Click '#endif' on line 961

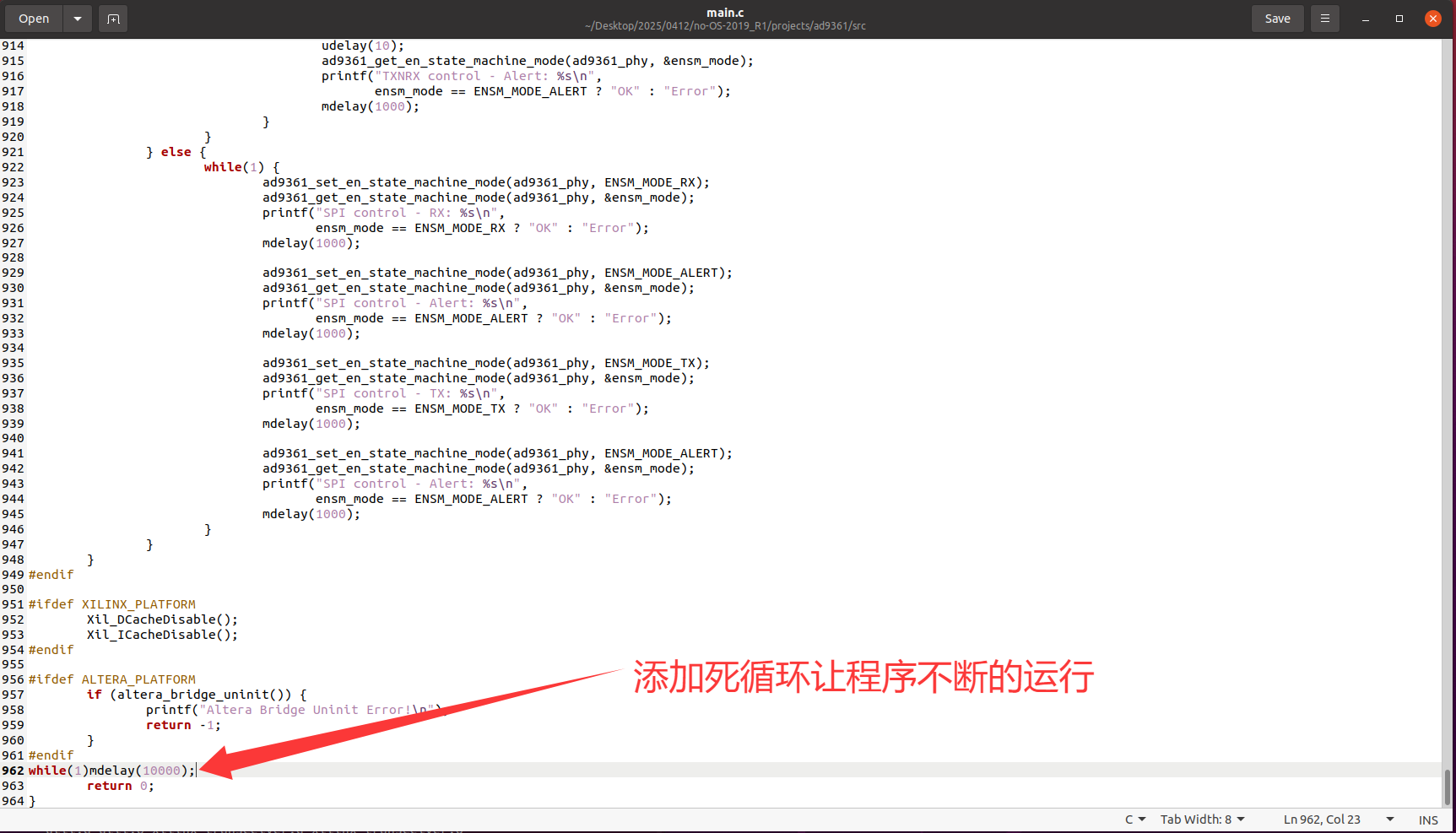click(x=51, y=755)
